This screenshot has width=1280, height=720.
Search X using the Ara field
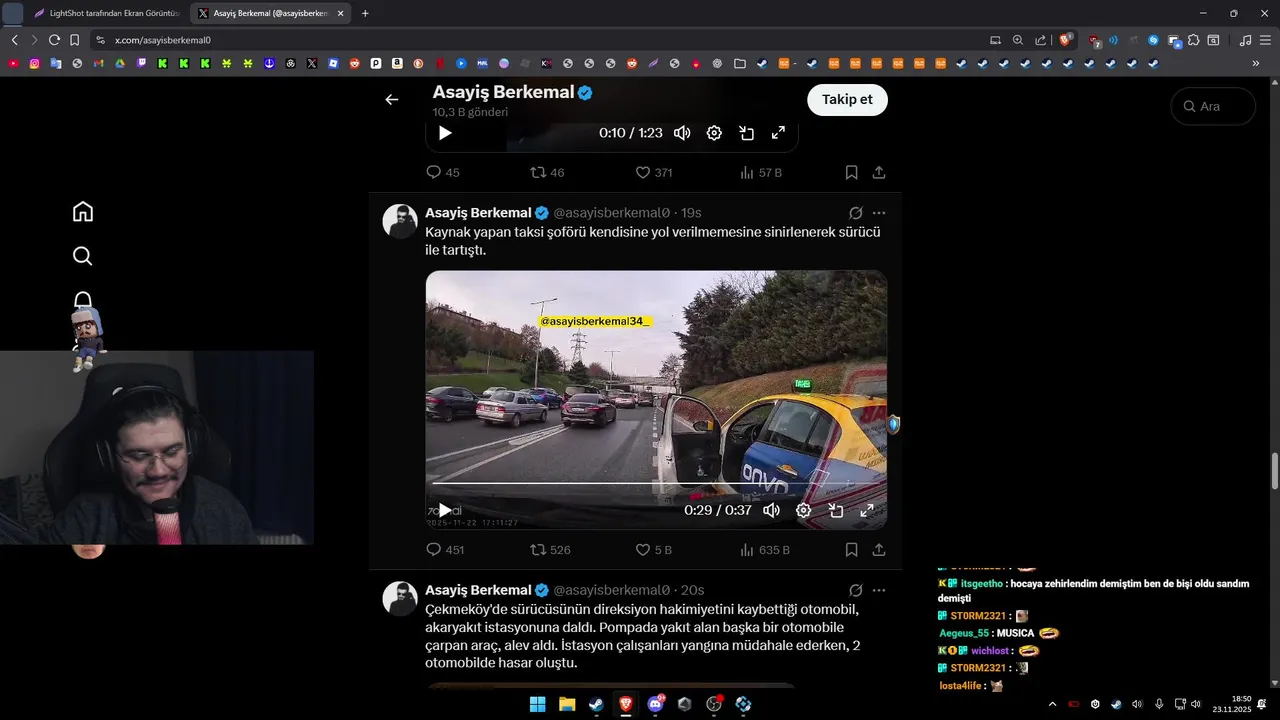[1213, 106]
